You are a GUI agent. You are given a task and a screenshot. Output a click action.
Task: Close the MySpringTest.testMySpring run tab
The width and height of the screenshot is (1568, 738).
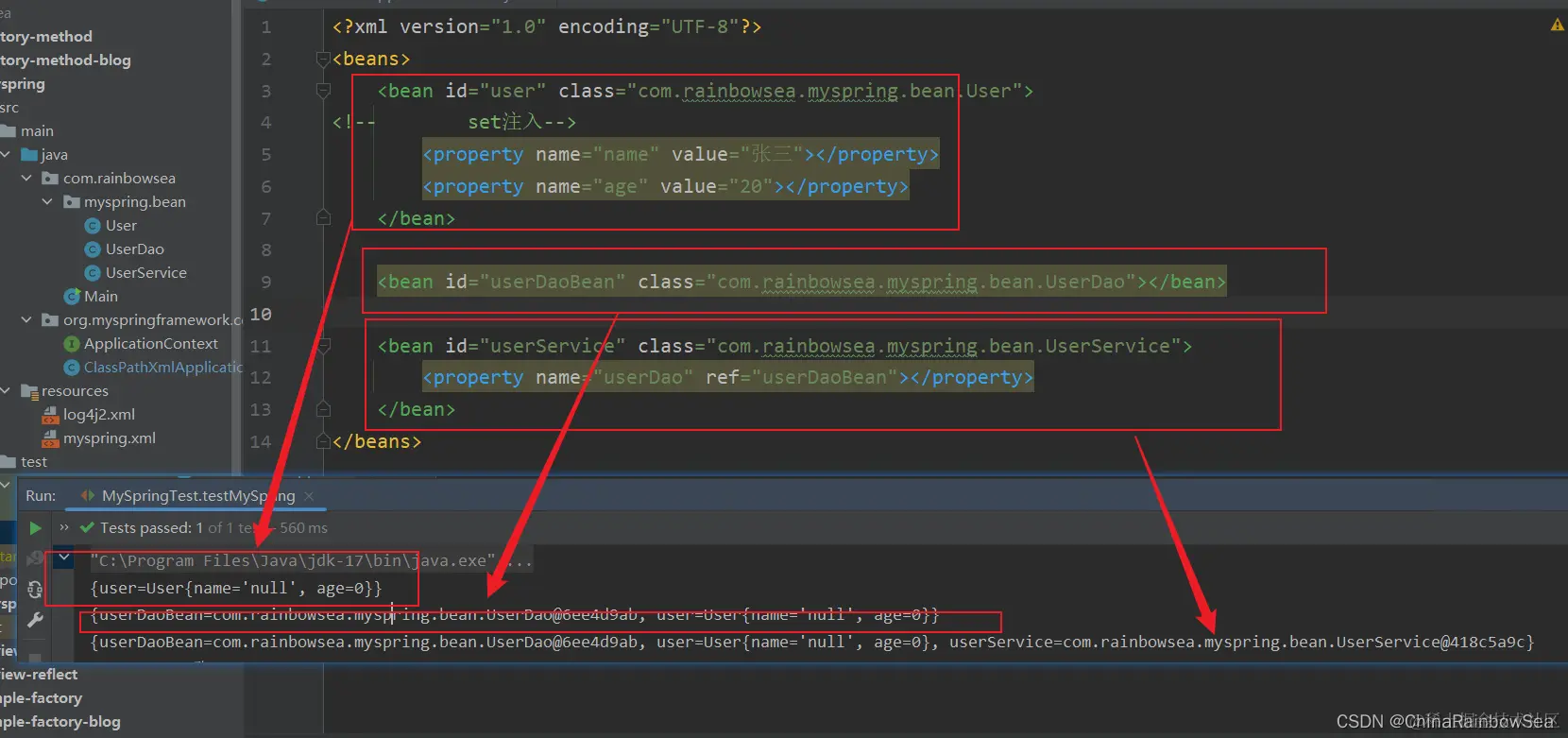[x=309, y=496]
